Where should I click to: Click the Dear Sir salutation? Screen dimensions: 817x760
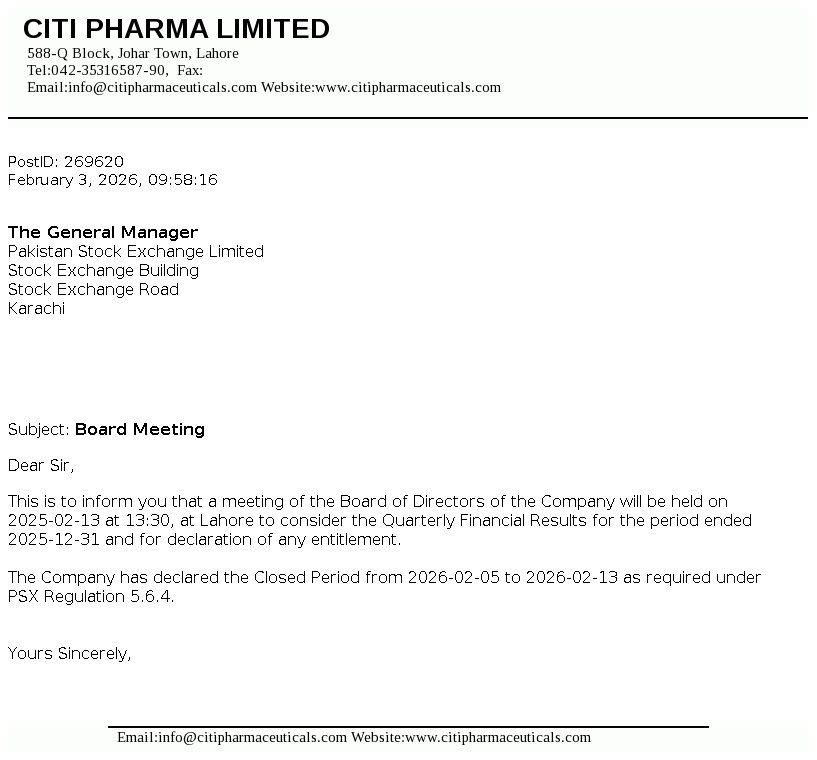[41, 465]
